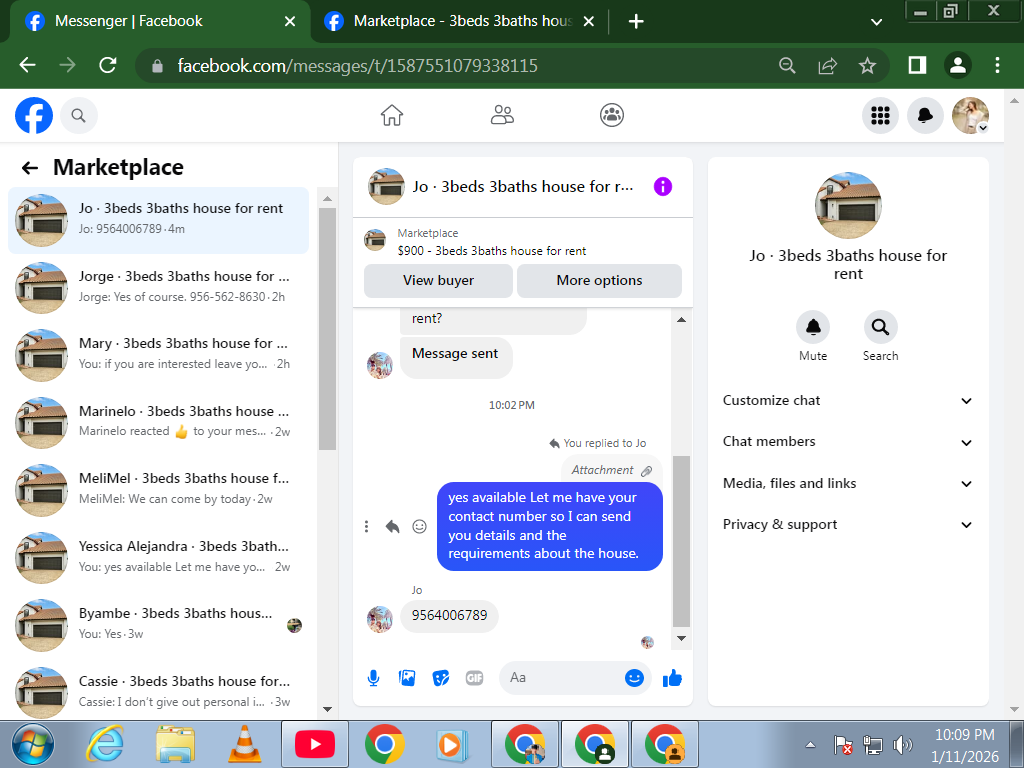
Task: Bookmark this page star icon
Action: pos(867,65)
